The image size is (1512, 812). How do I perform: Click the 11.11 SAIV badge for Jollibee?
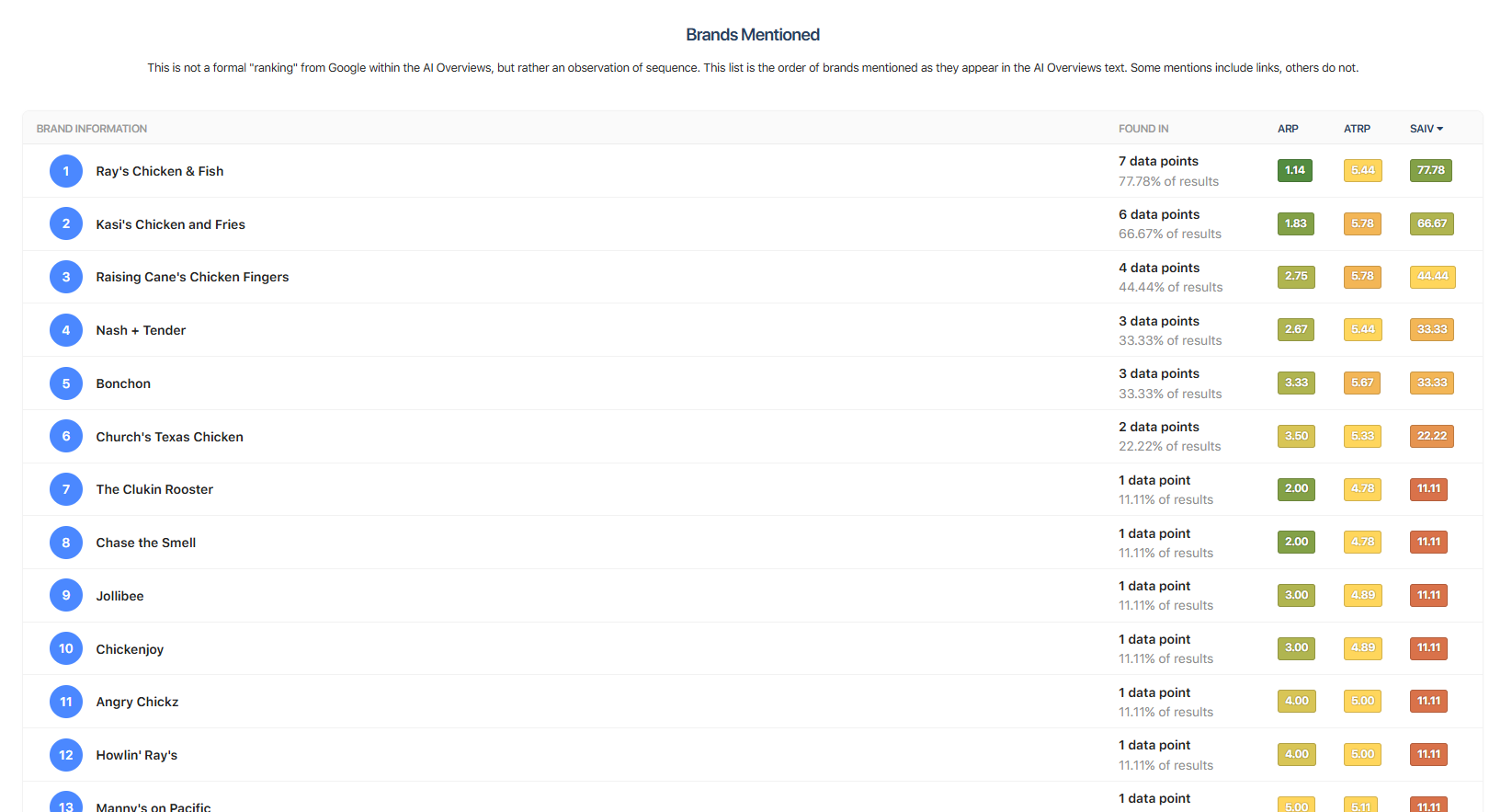pos(1428,595)
